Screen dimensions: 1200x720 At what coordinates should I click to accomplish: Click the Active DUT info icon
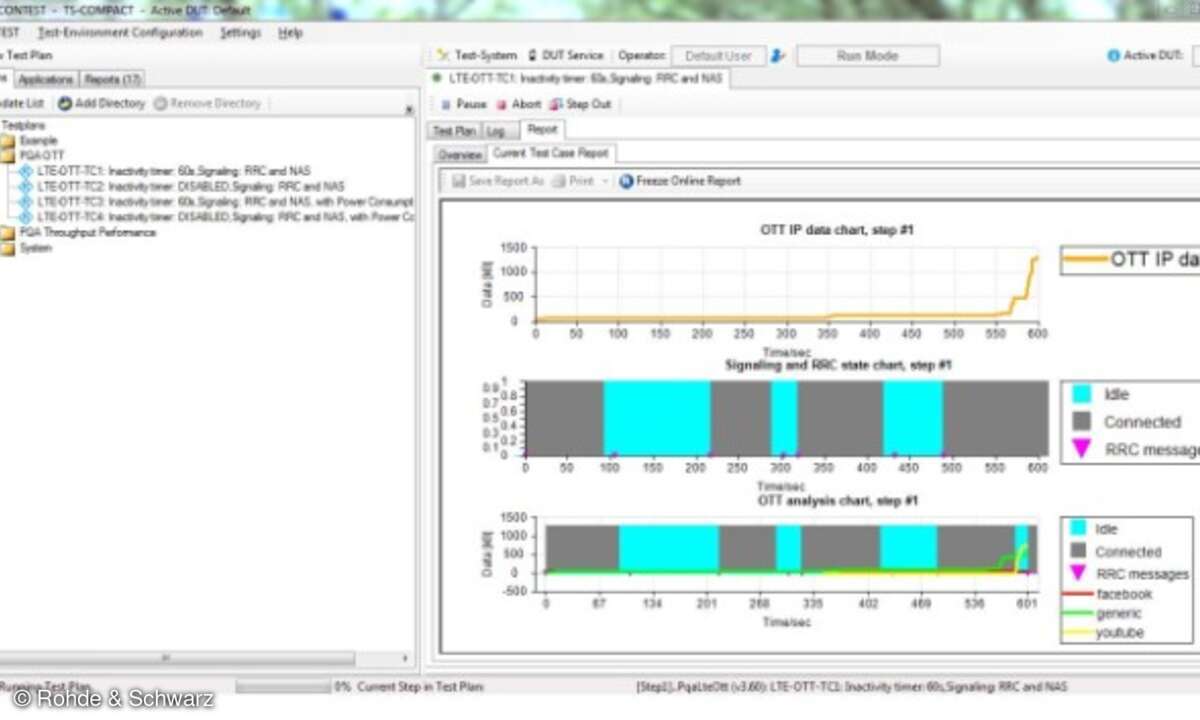pos(1113,56)
